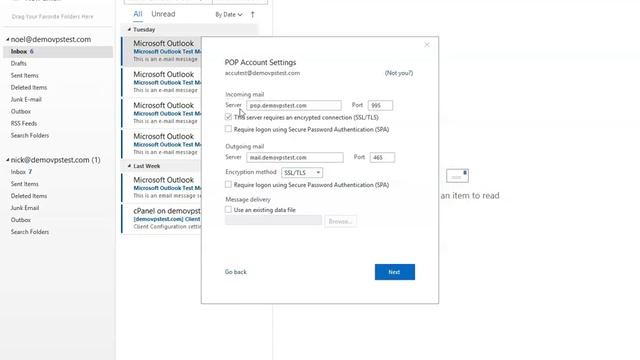Check Use an existing data file

[229, 209]
